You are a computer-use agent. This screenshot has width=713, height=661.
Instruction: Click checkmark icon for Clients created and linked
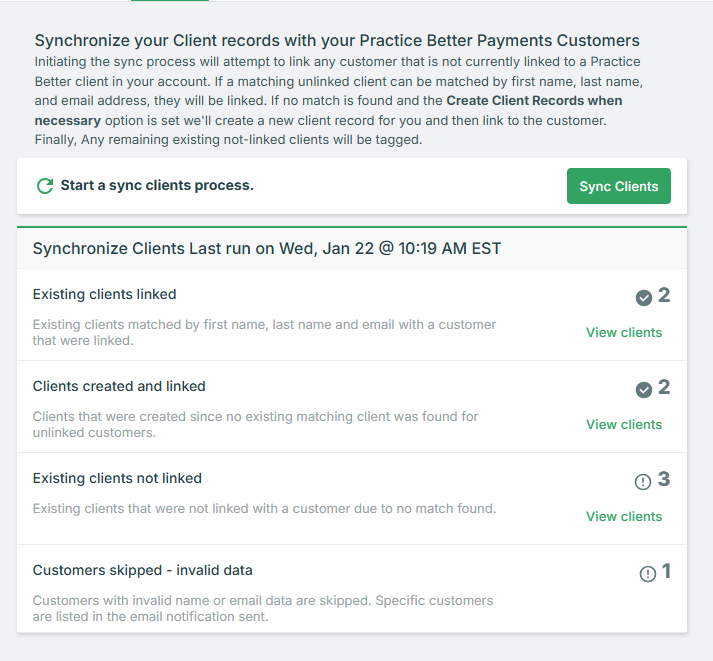tap(643, 390)
